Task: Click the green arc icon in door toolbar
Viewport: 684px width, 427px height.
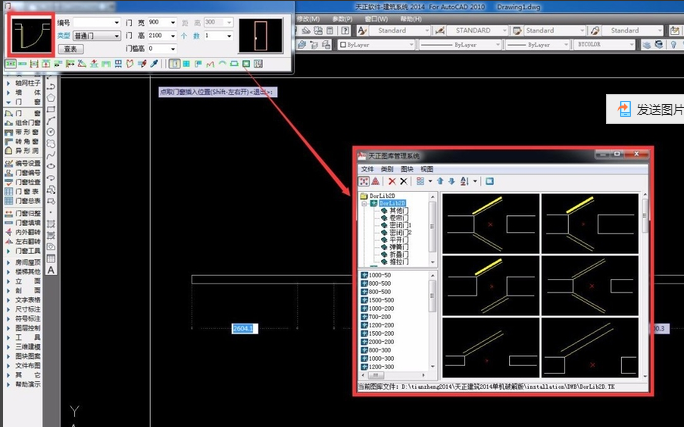Action: click(222, 64)
